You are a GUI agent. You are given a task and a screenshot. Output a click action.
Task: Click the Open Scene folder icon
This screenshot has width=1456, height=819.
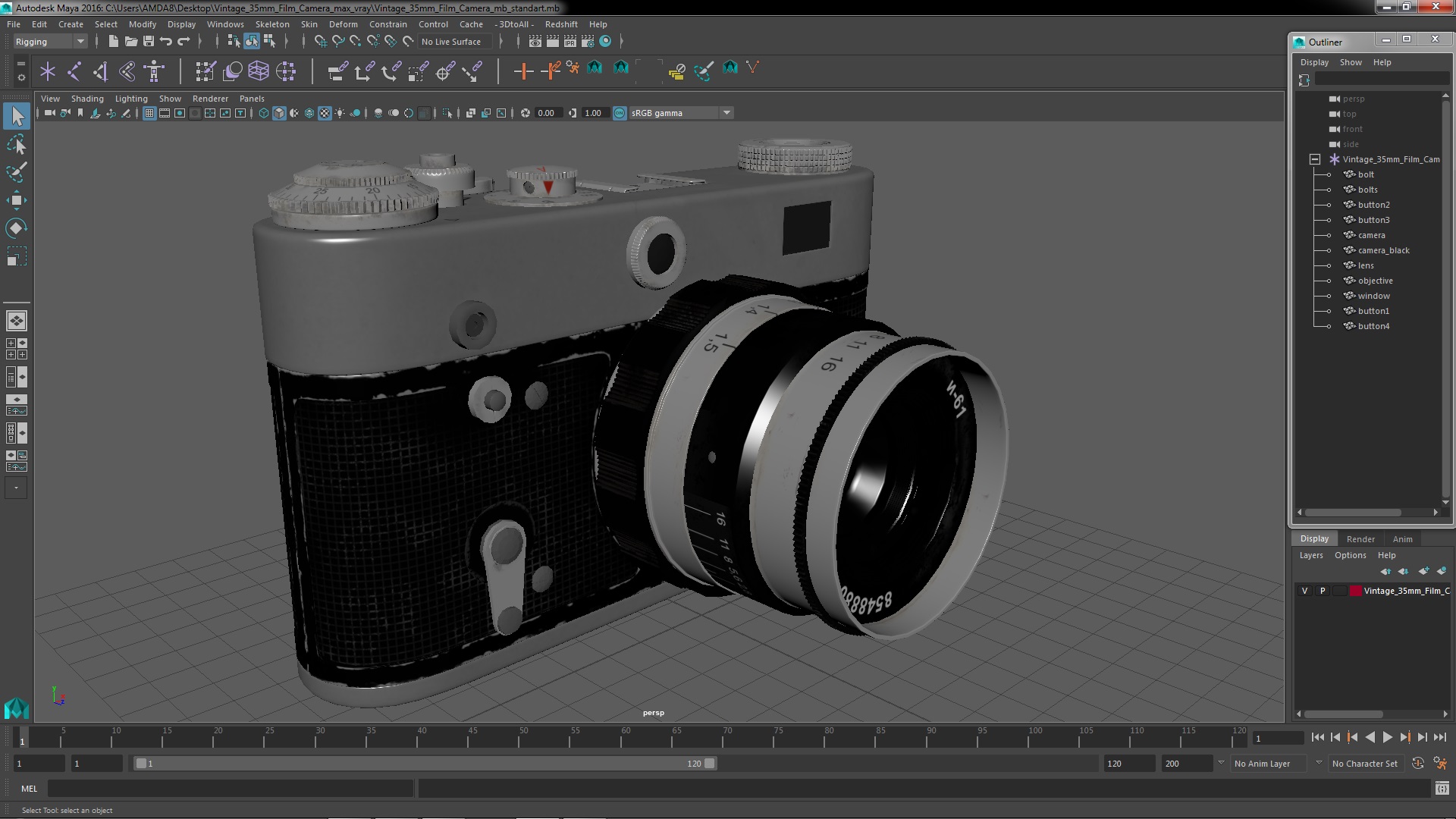130,42
